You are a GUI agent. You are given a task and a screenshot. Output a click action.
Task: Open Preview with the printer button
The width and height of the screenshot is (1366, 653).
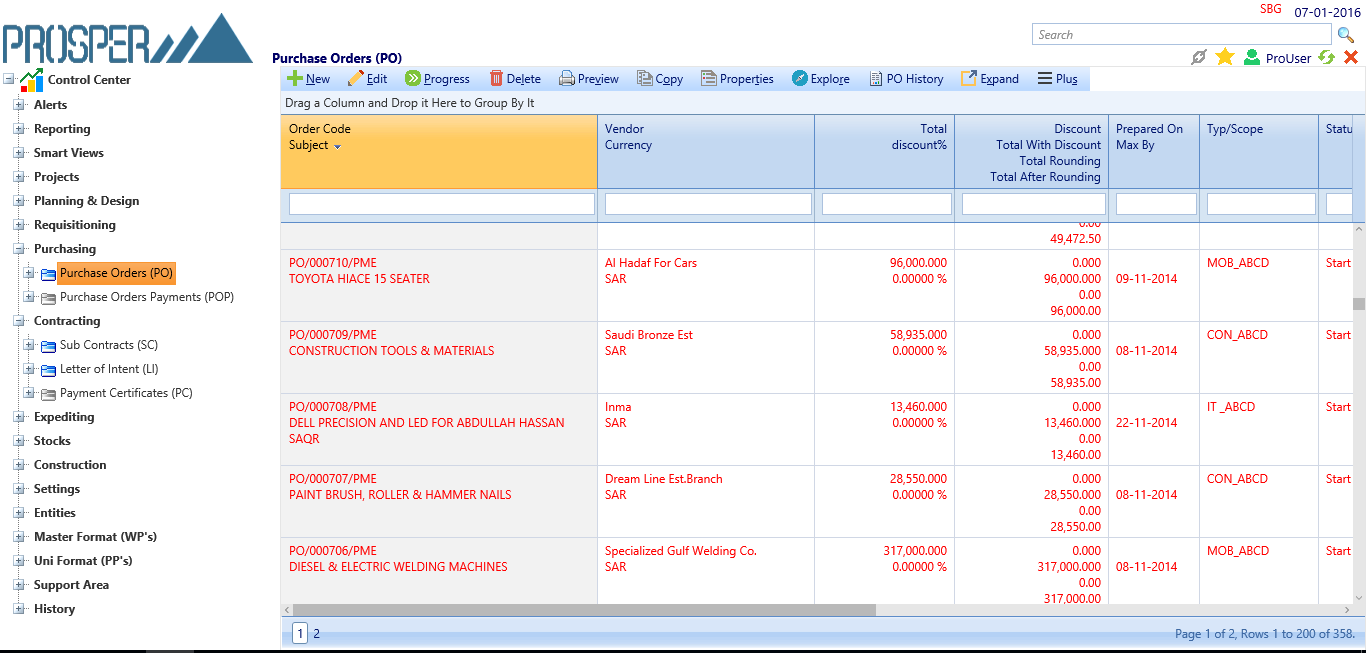click(x=589, y=79)
